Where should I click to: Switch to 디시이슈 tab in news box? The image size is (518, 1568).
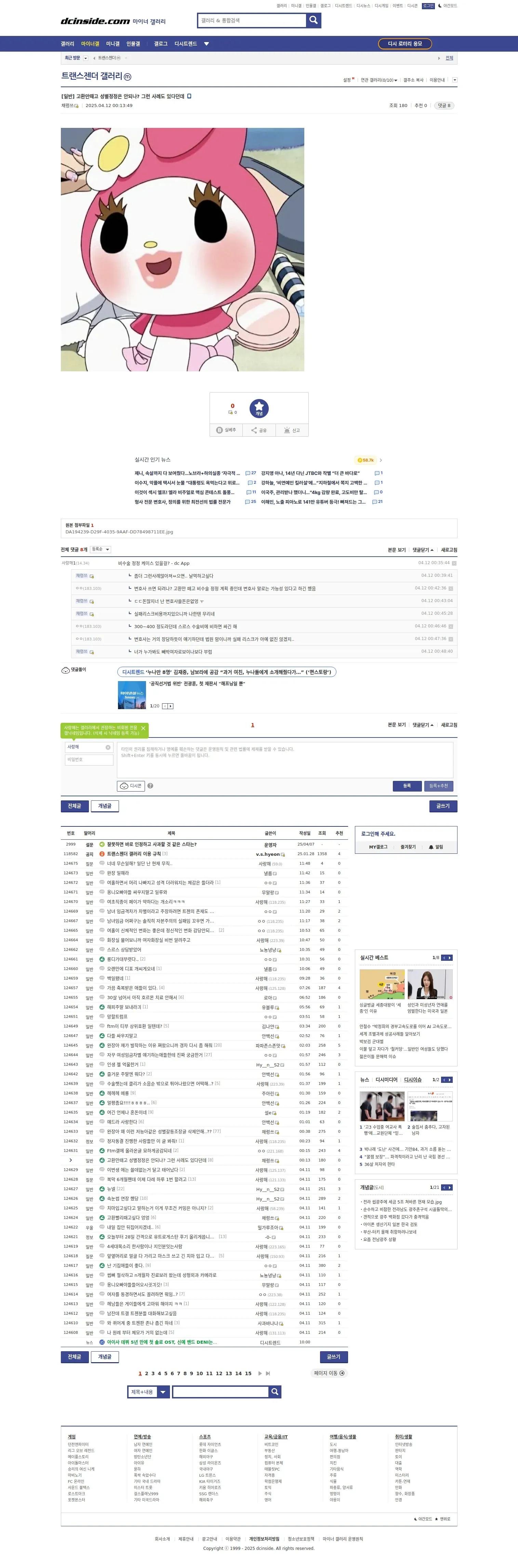(x=413, y=1080)
